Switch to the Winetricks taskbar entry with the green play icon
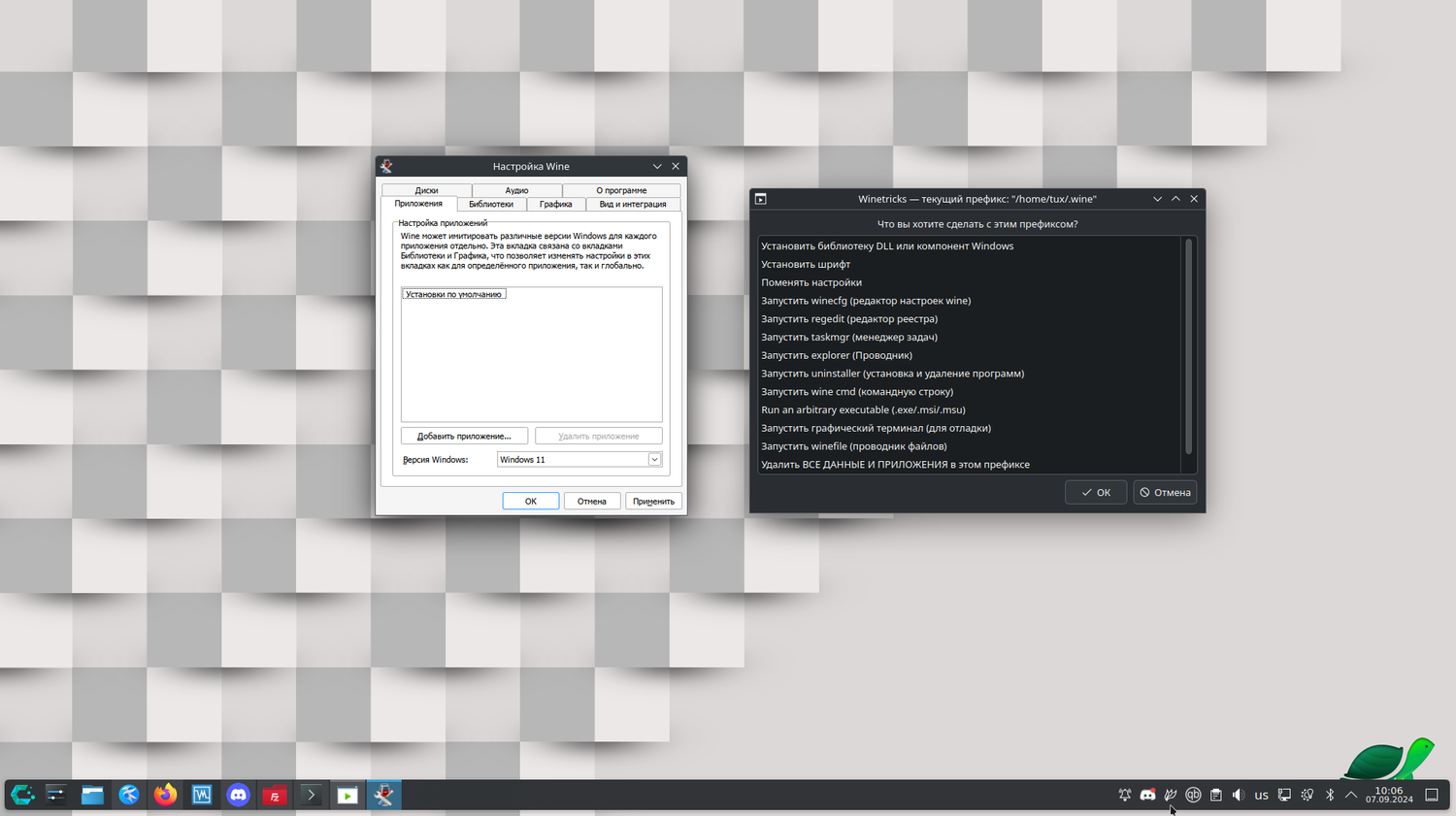This screenshot has height=816, width=1456. pyautogui.click(x=347, y=795)
